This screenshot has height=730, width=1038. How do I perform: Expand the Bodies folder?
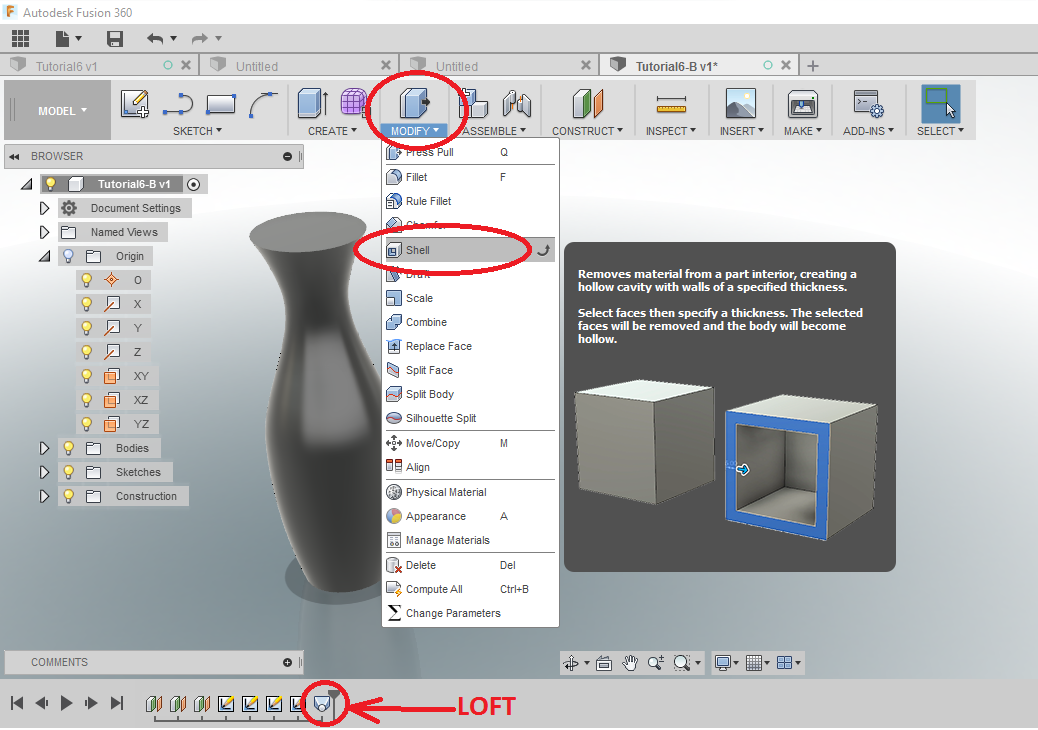[44, 448]
